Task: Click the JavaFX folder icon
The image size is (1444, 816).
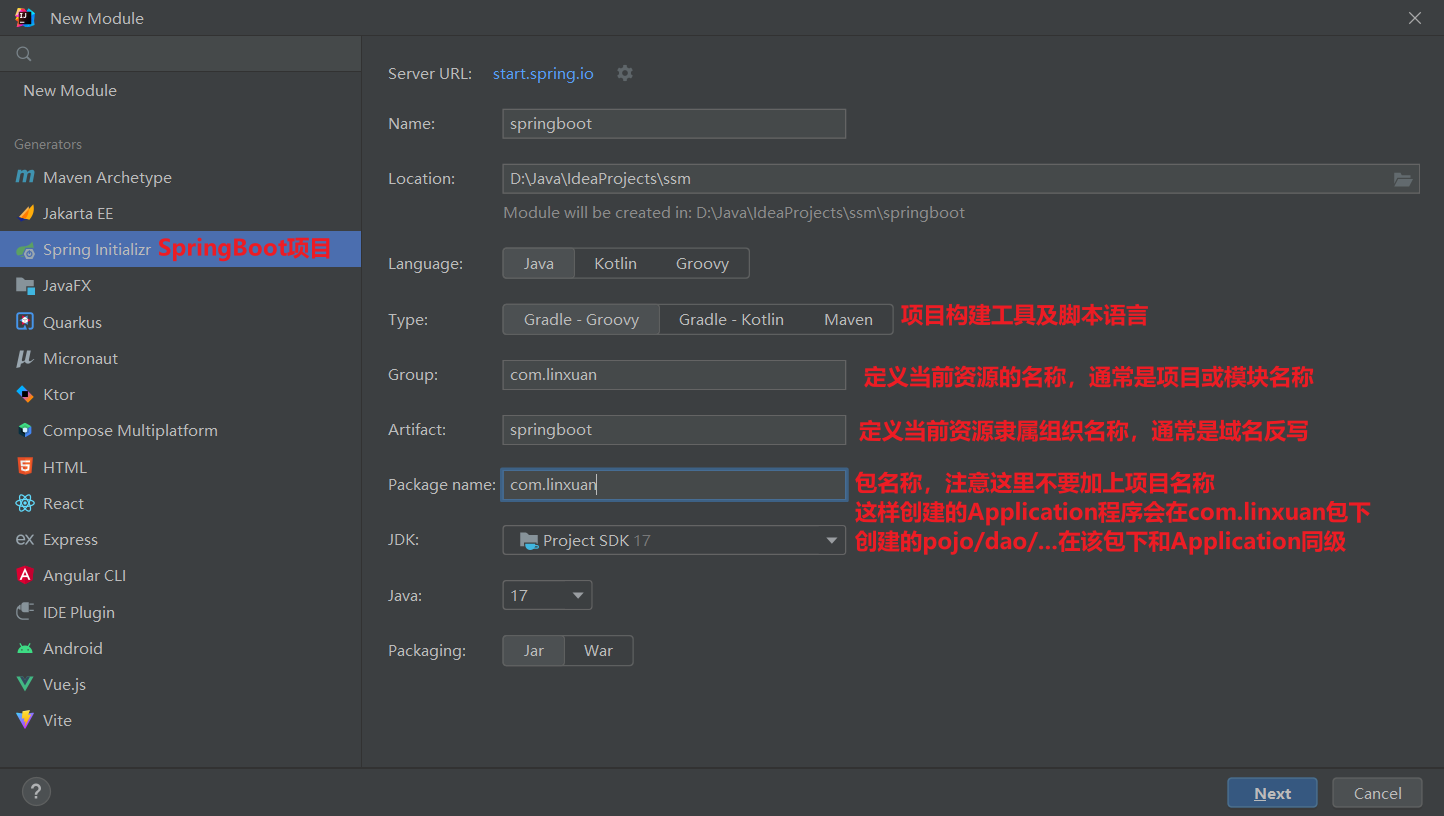Action: 25,286
